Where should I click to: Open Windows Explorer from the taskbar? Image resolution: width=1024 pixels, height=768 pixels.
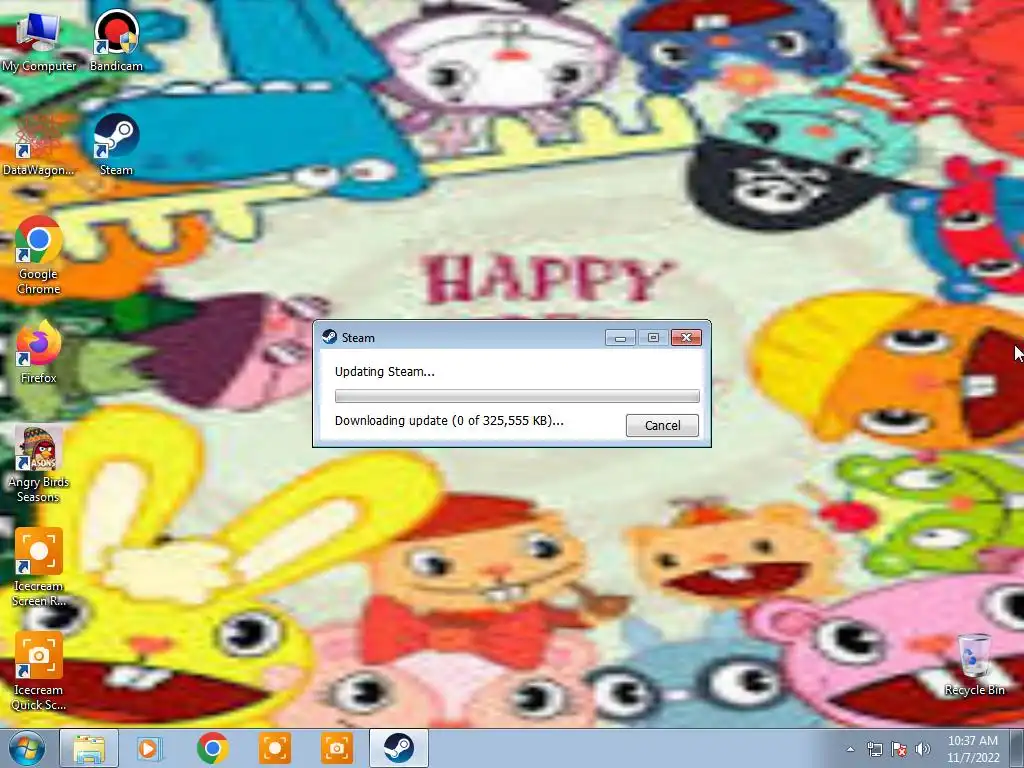point(89,748)
